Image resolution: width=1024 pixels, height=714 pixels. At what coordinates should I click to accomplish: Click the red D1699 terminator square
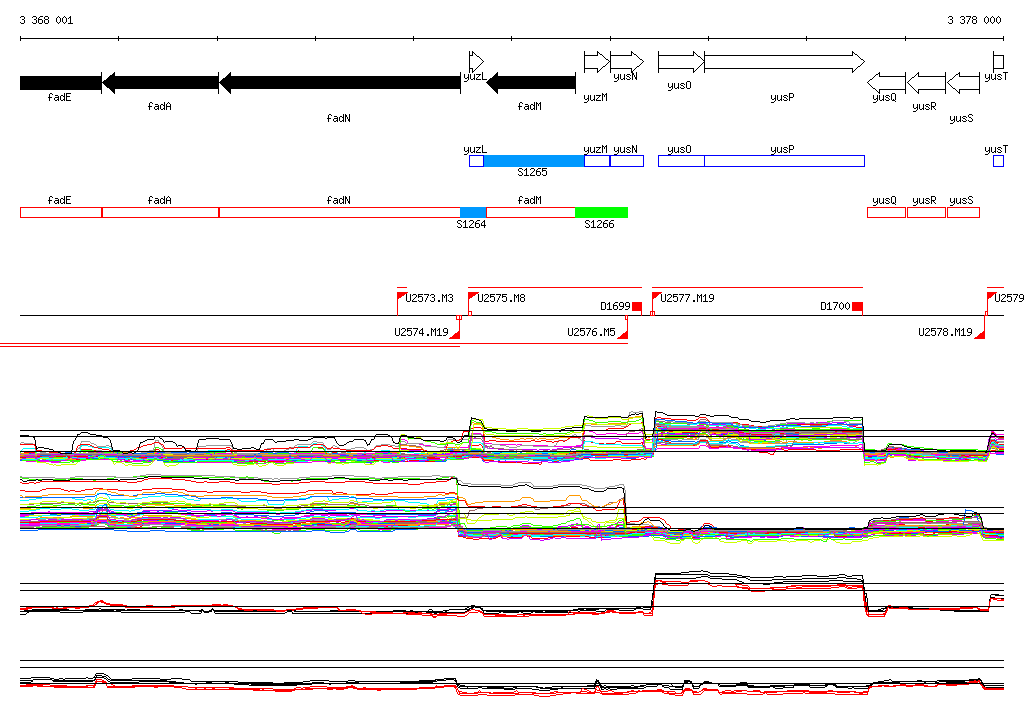click(637, 306)
